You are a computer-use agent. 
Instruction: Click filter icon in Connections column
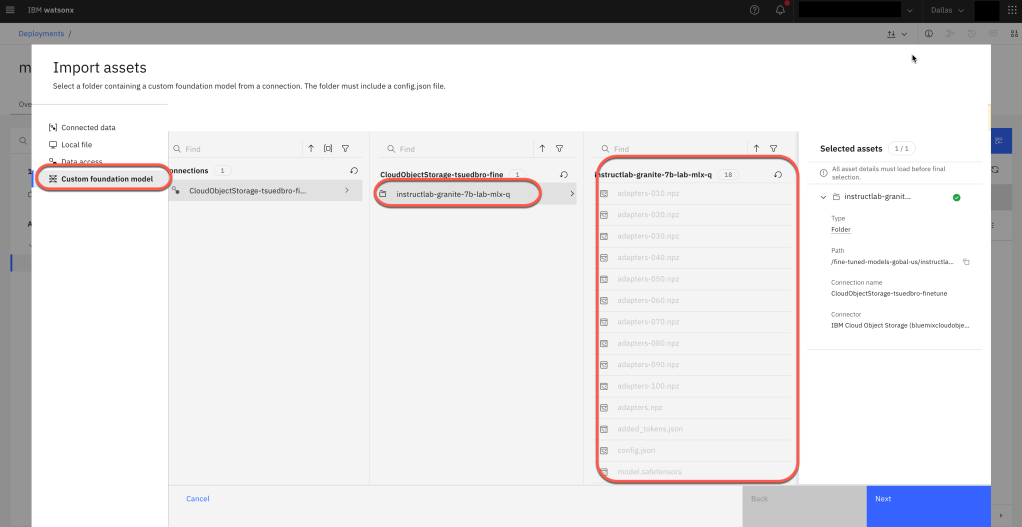[x=345, y=148]
